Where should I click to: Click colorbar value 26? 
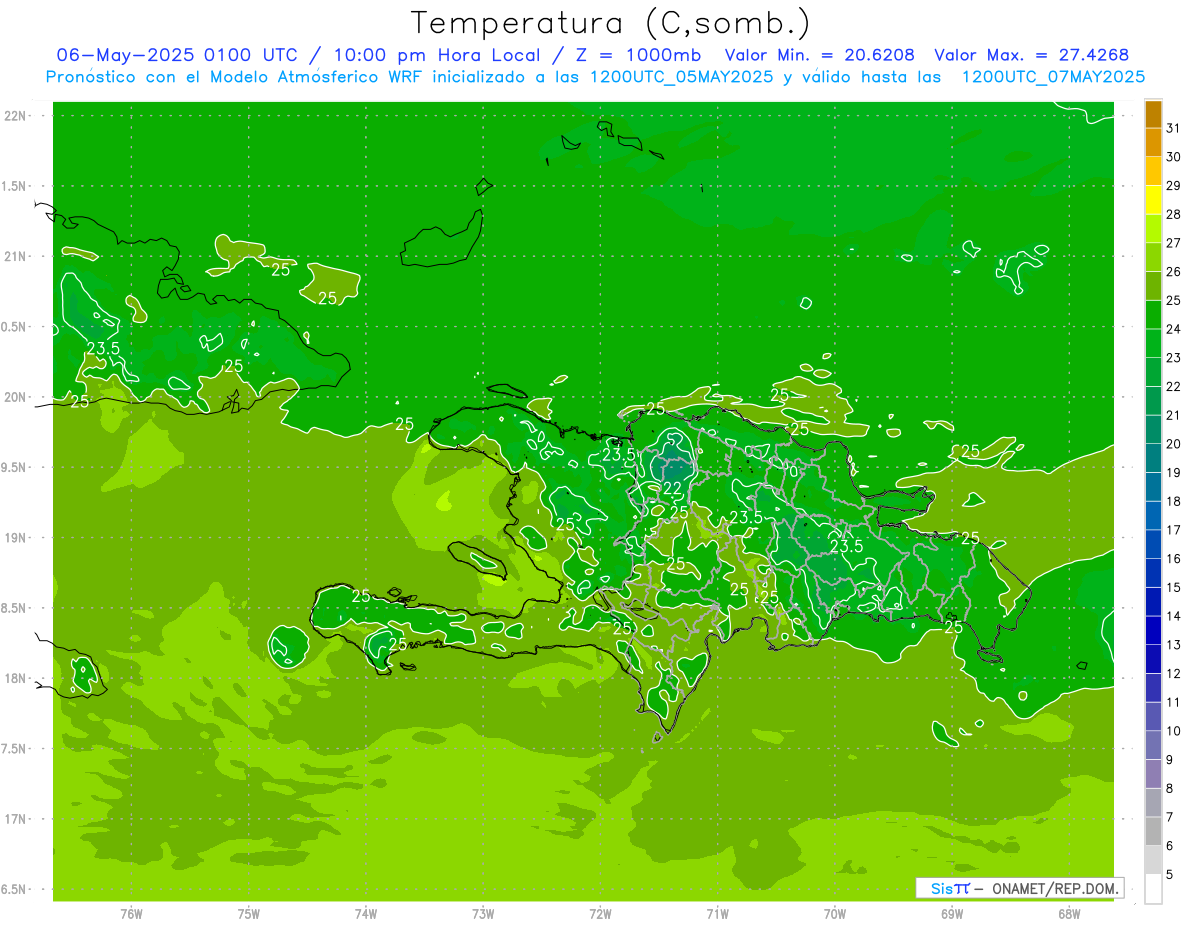1174,272
